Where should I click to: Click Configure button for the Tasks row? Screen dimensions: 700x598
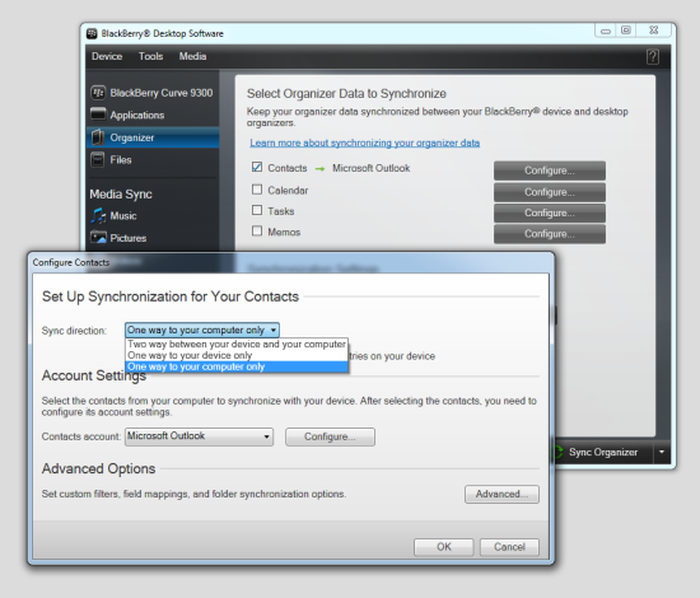(550, 213)
